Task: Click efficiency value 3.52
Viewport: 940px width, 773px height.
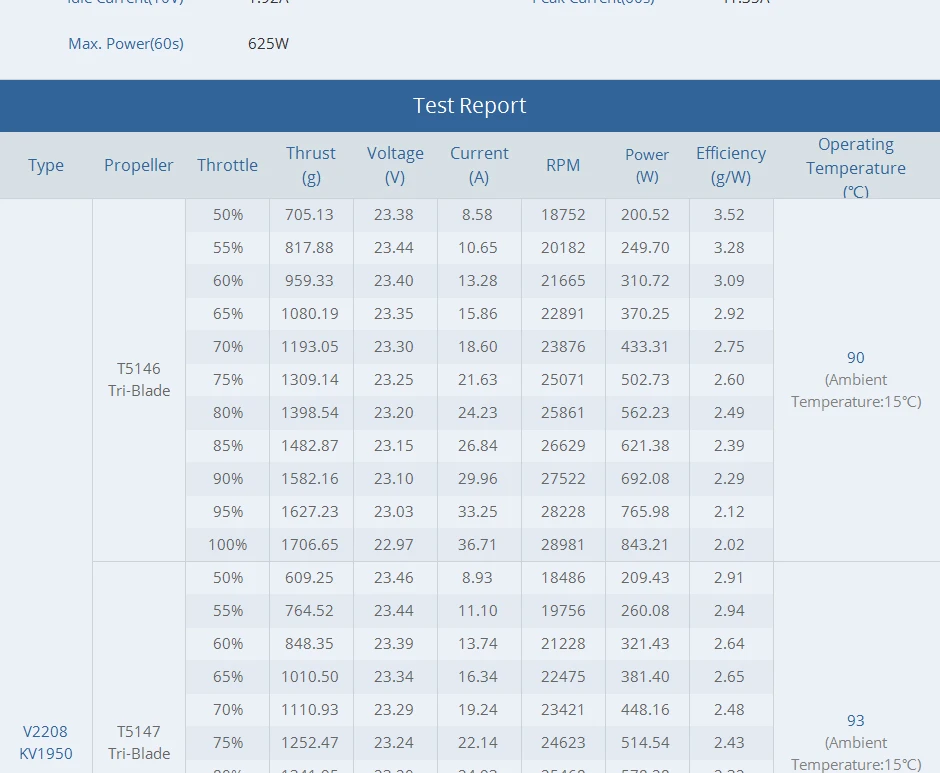Action: (x=729, y=215)
